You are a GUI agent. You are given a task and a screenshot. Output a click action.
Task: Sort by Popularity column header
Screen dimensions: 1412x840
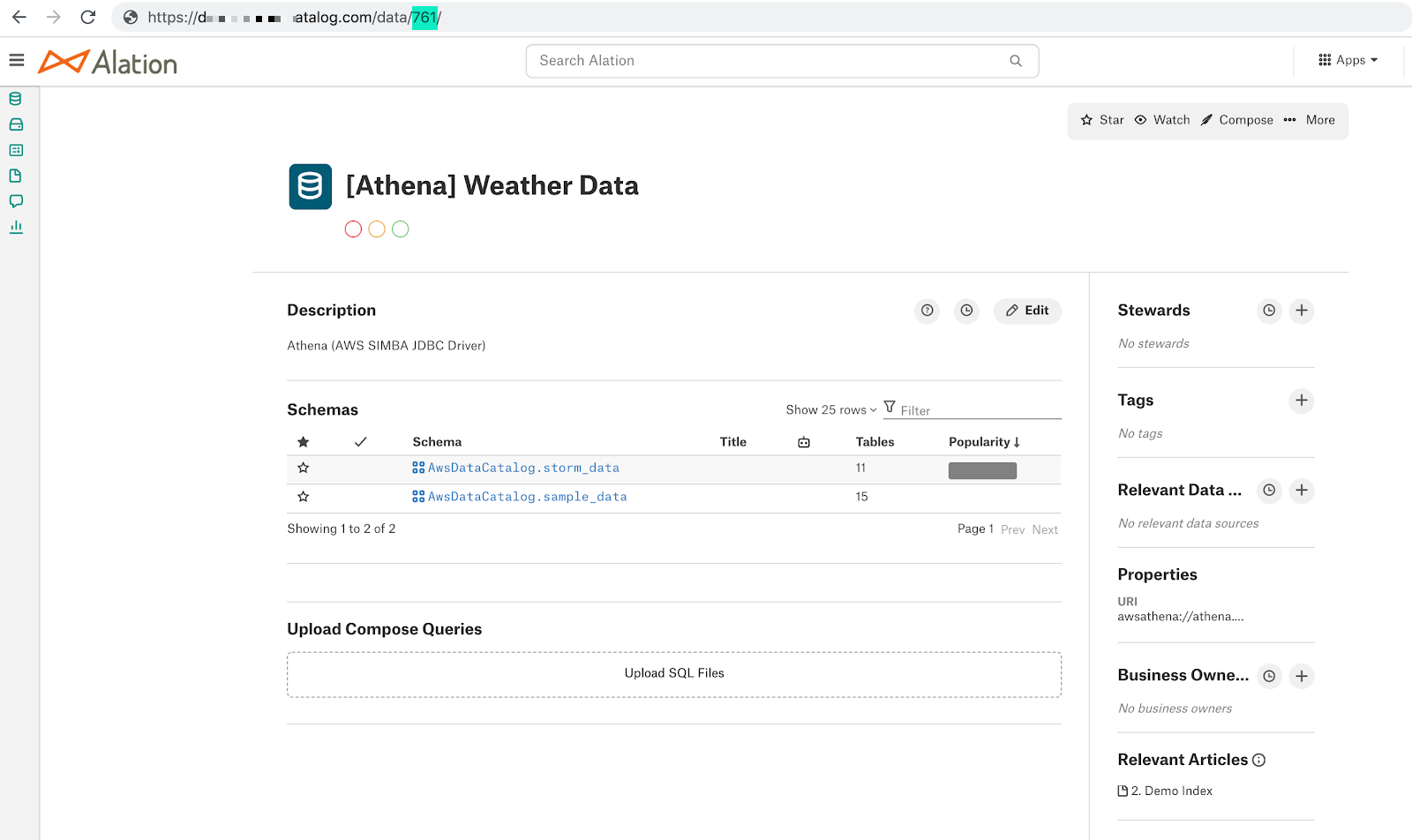[x=985, y=442]
